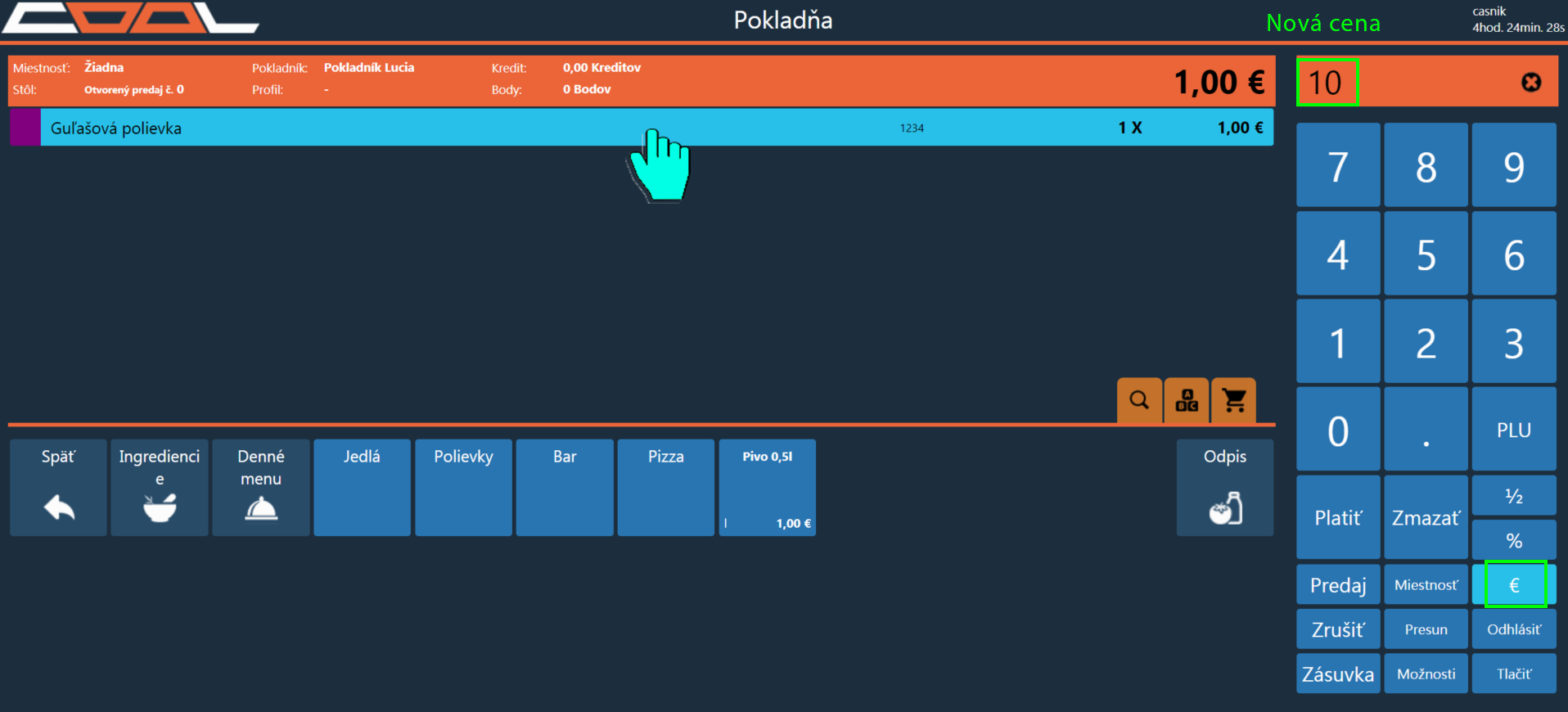This screenshot has height=712, width=1568.
Task: Switch to the Pizza category
Action: point(665,488)
